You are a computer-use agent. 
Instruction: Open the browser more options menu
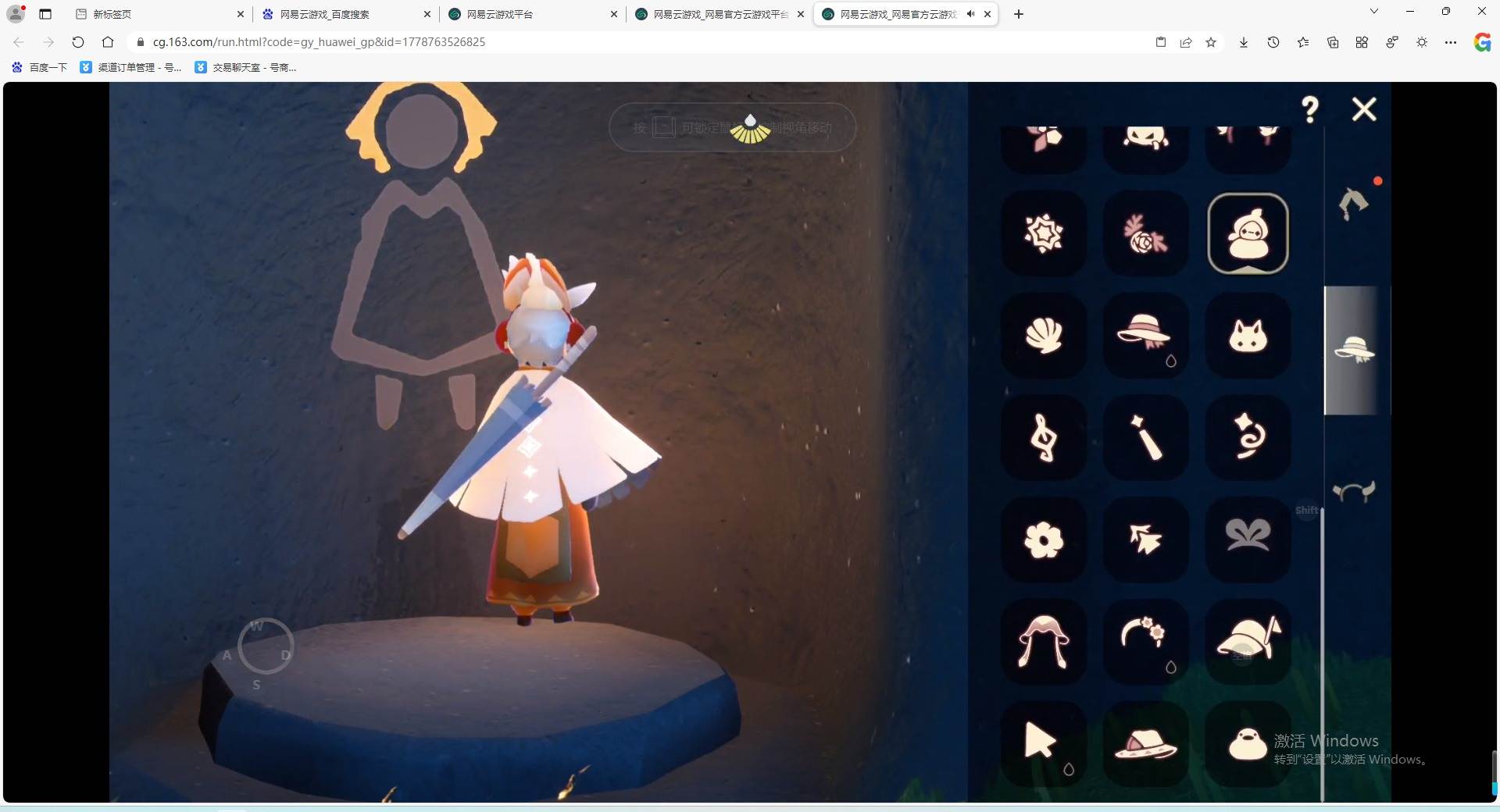tap(1451, 42)
